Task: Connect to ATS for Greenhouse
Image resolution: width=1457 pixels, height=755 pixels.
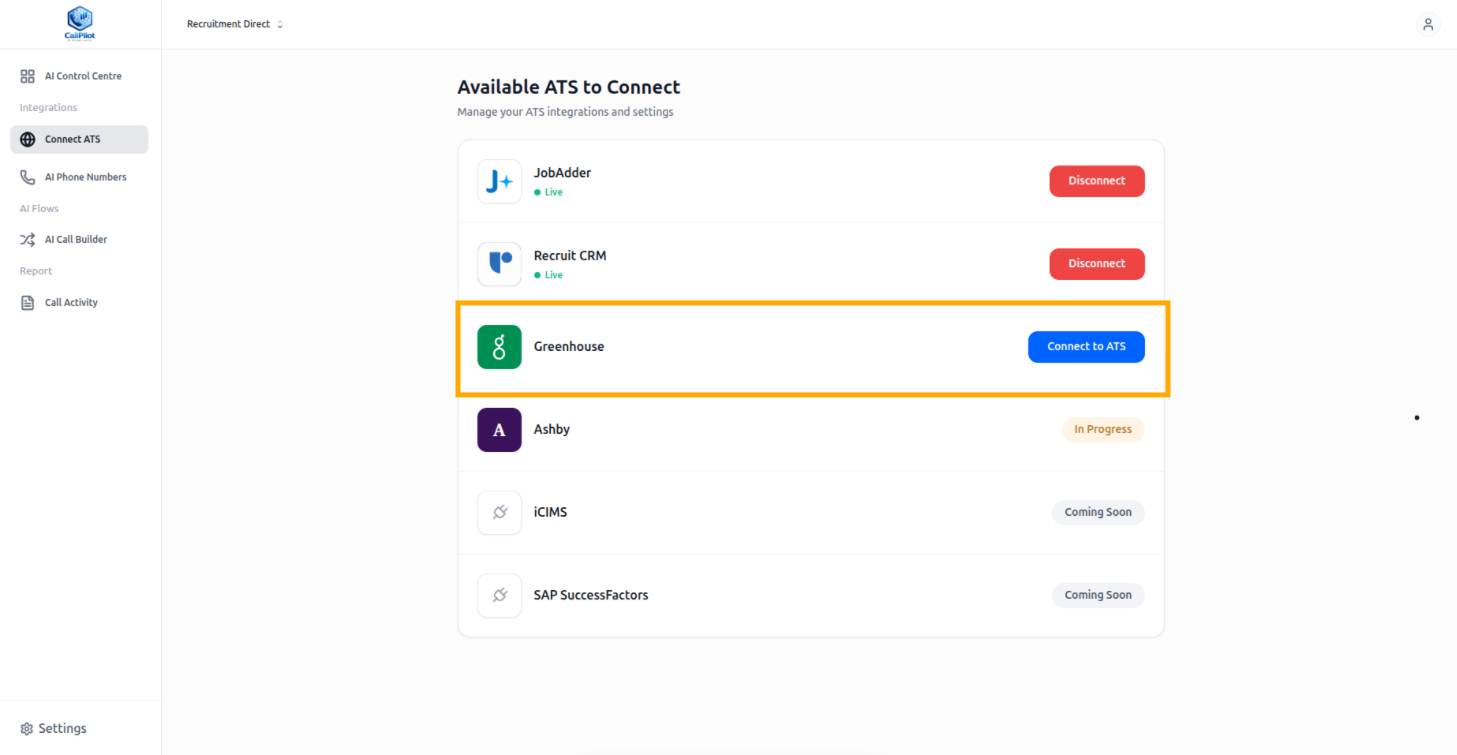Action: click(1086, 347)
